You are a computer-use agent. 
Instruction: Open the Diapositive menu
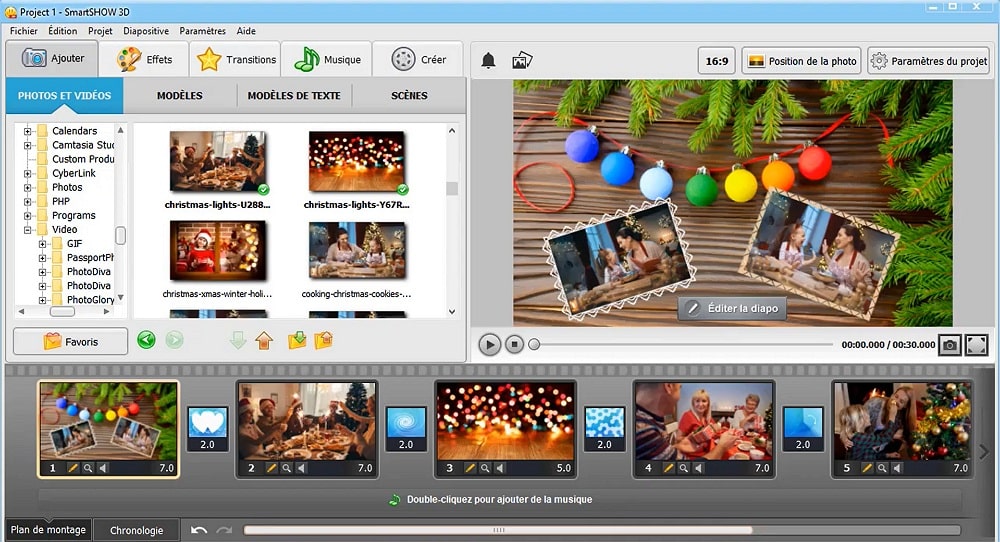[x=146, y=31]
